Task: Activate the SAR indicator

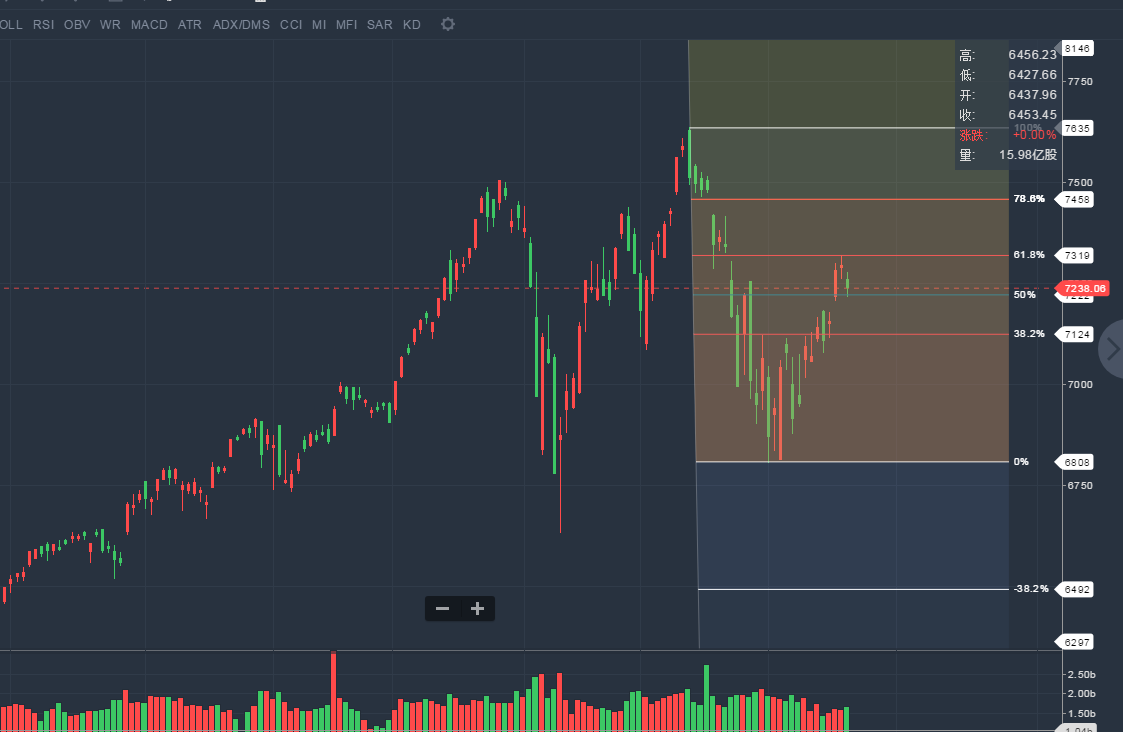Action: (x=380, y=24)
